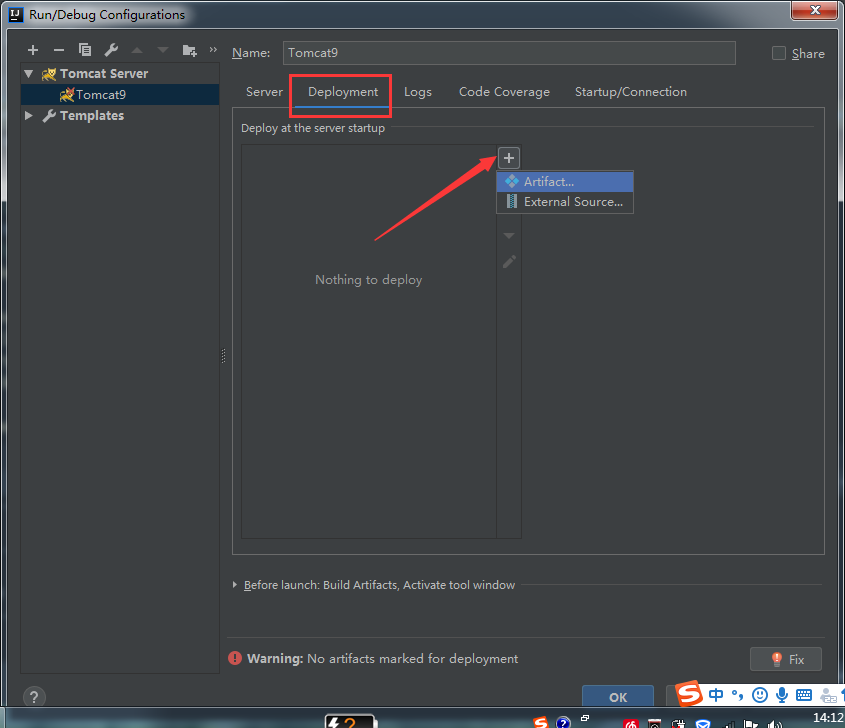Viewport: 845px width, 728px height.
Task: Click the Fix button
Action: point(786,659)
